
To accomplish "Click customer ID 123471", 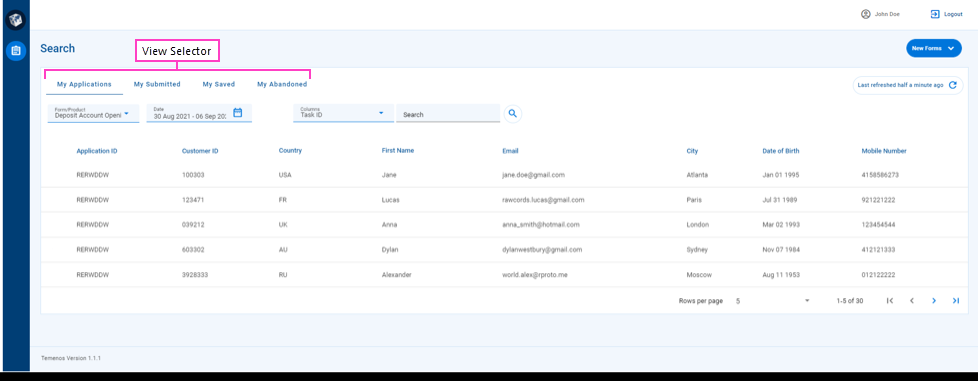I will coord(193,200).
